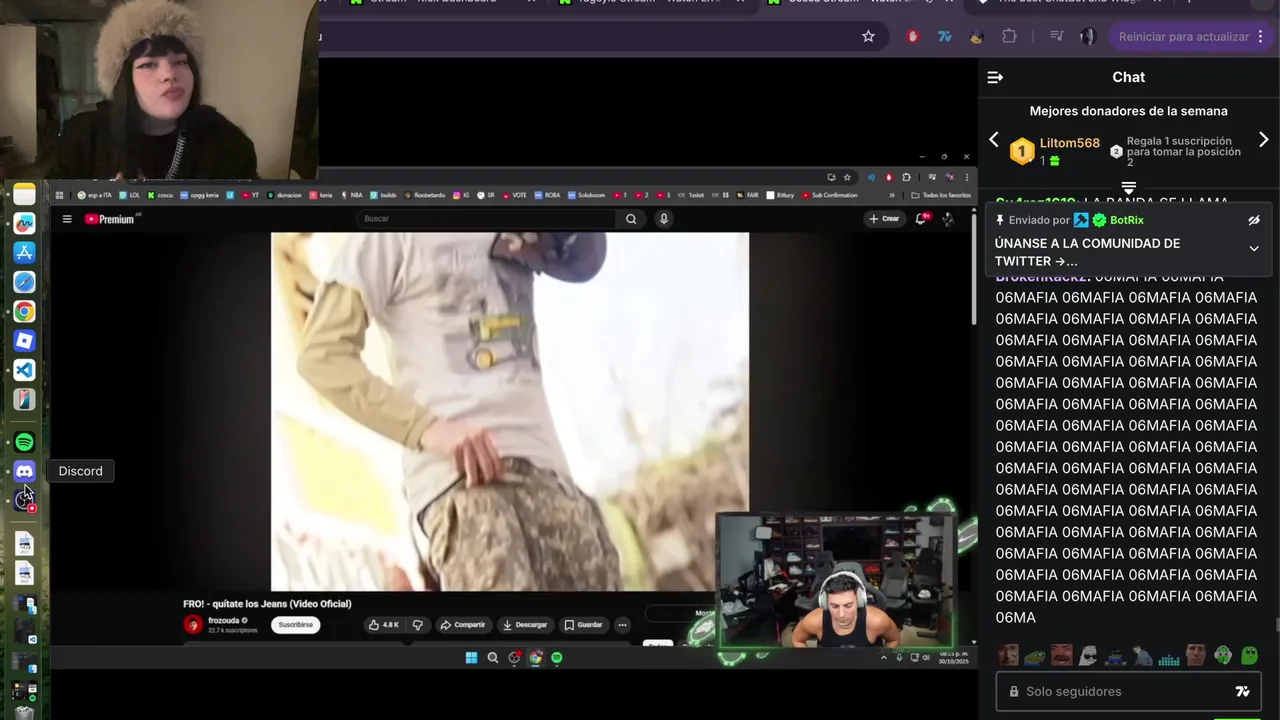
Task: Open Windows Start in streamed taskbar
Action: (x=471, y=657)
